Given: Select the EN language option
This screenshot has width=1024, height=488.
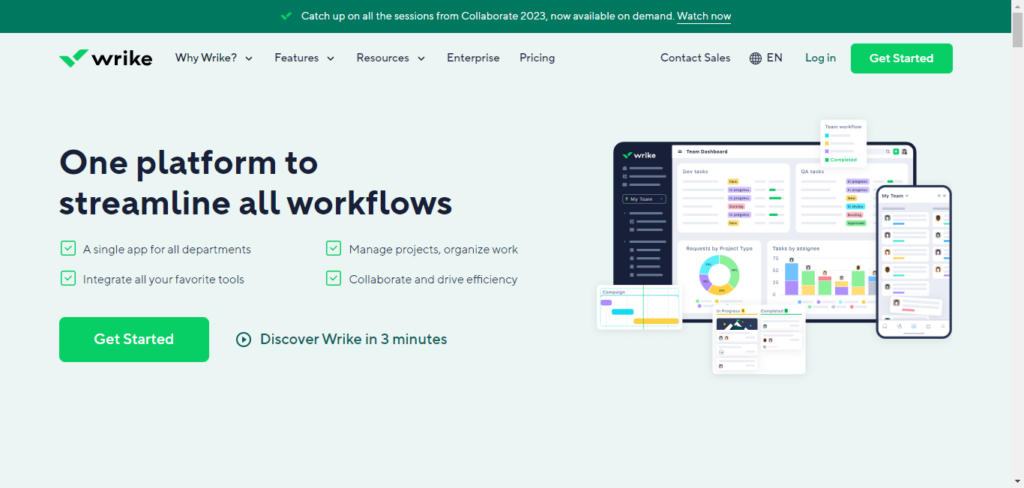Looking at the screenshot, I should pos(775,58).
